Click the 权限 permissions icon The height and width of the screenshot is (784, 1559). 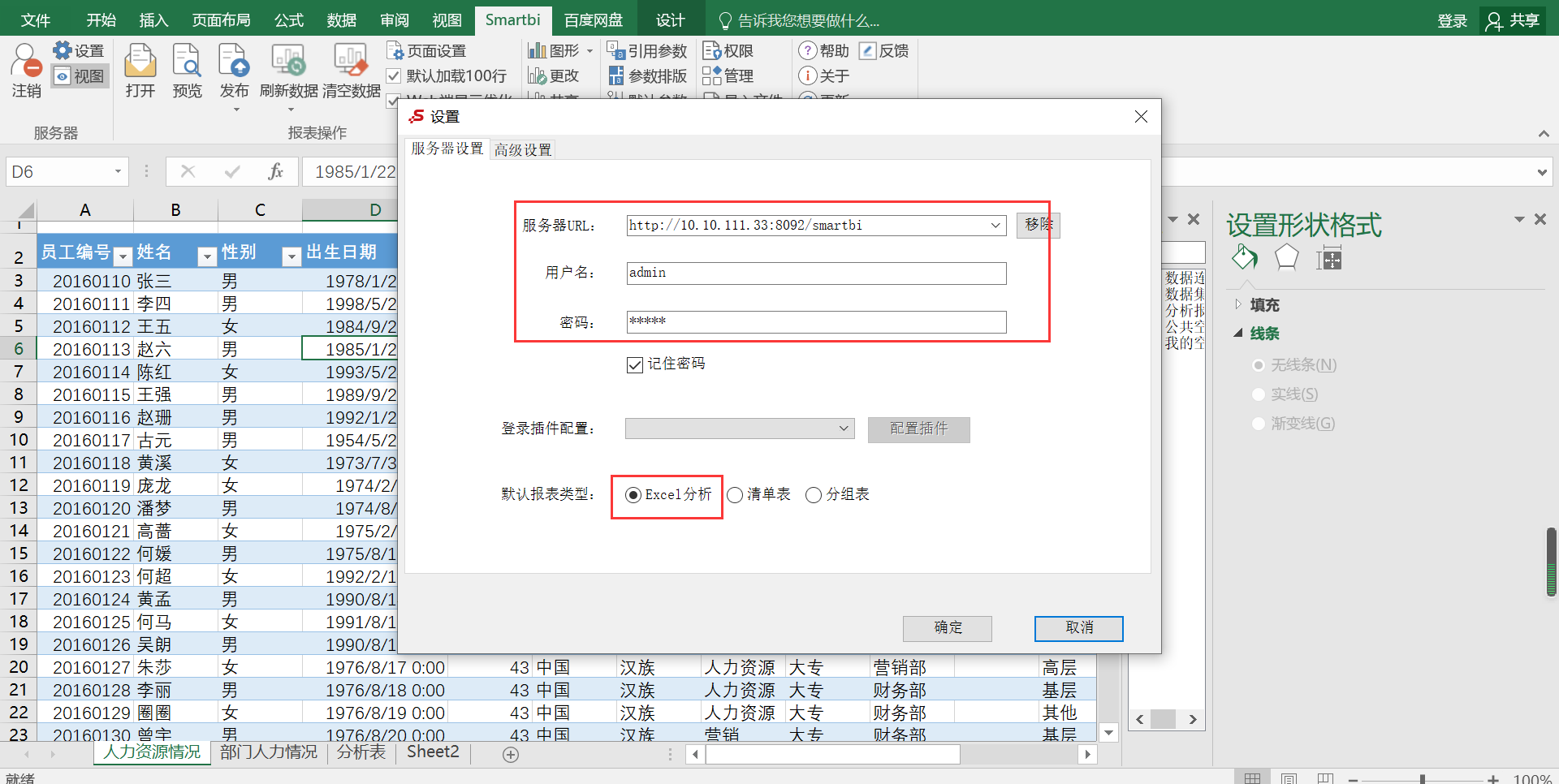click(711, 51)
